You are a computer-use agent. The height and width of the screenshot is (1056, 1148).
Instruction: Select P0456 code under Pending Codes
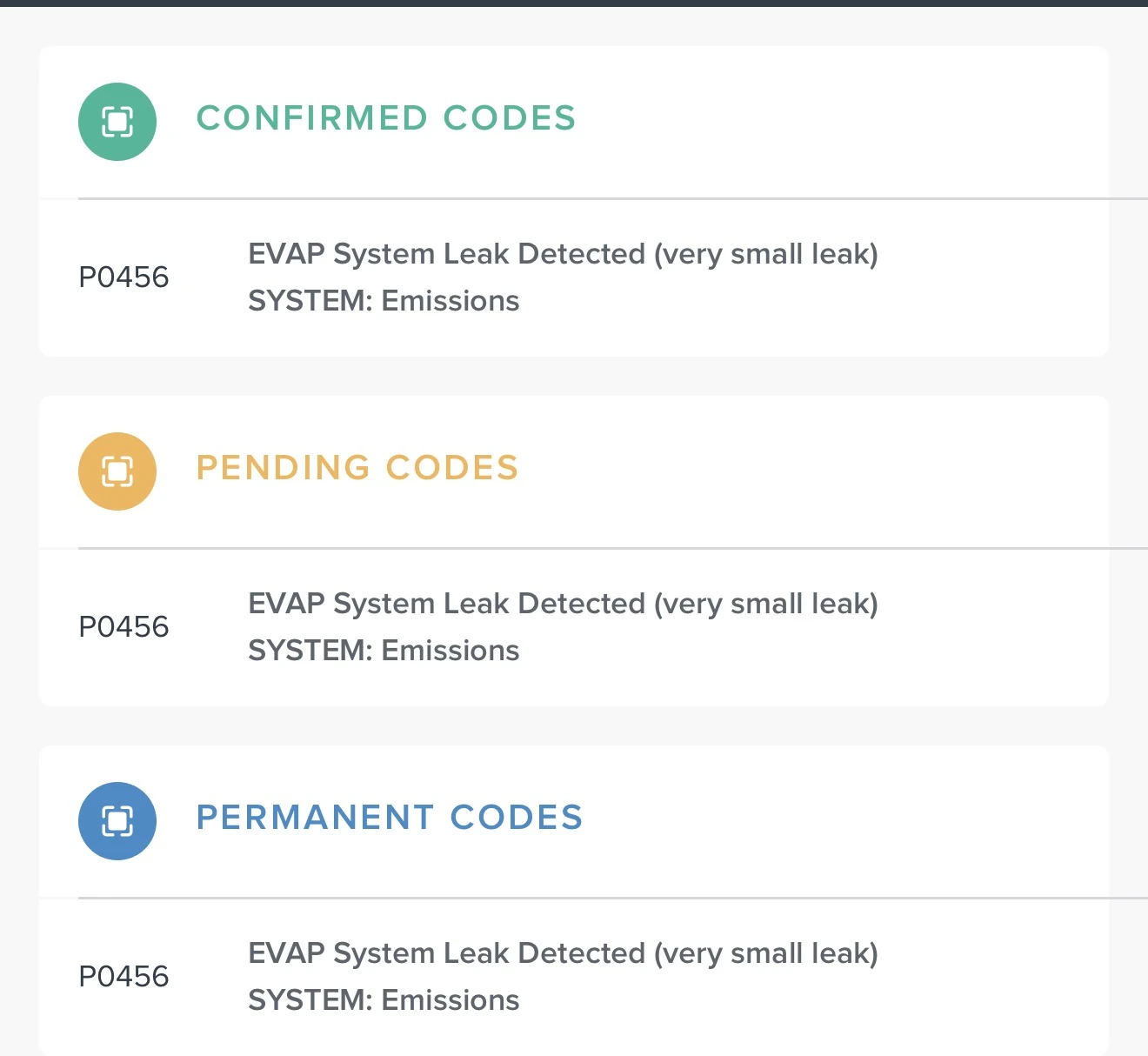tap(123, 627)
